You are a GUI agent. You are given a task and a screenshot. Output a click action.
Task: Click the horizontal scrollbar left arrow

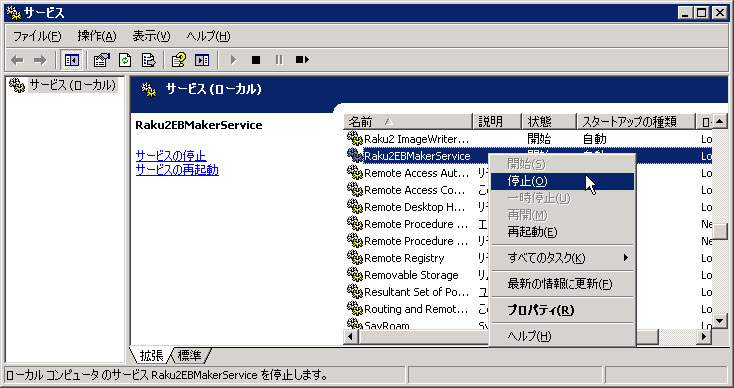click(x=351, y=336)
